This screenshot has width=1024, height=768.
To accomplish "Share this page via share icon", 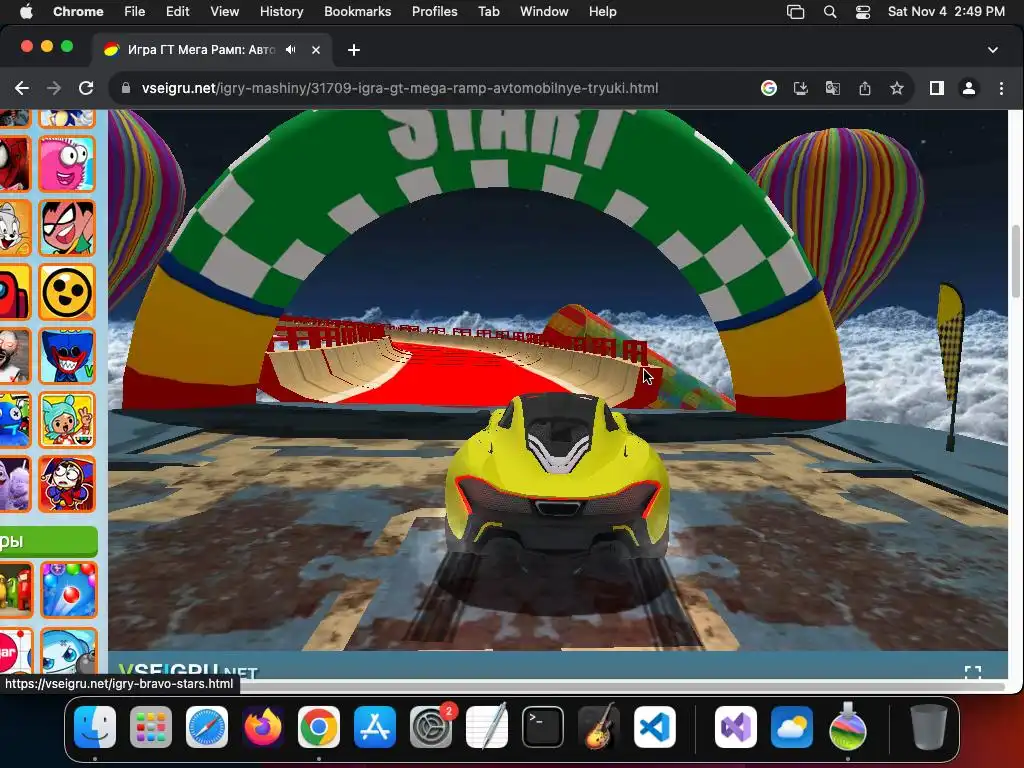I will tap(865, 88).
